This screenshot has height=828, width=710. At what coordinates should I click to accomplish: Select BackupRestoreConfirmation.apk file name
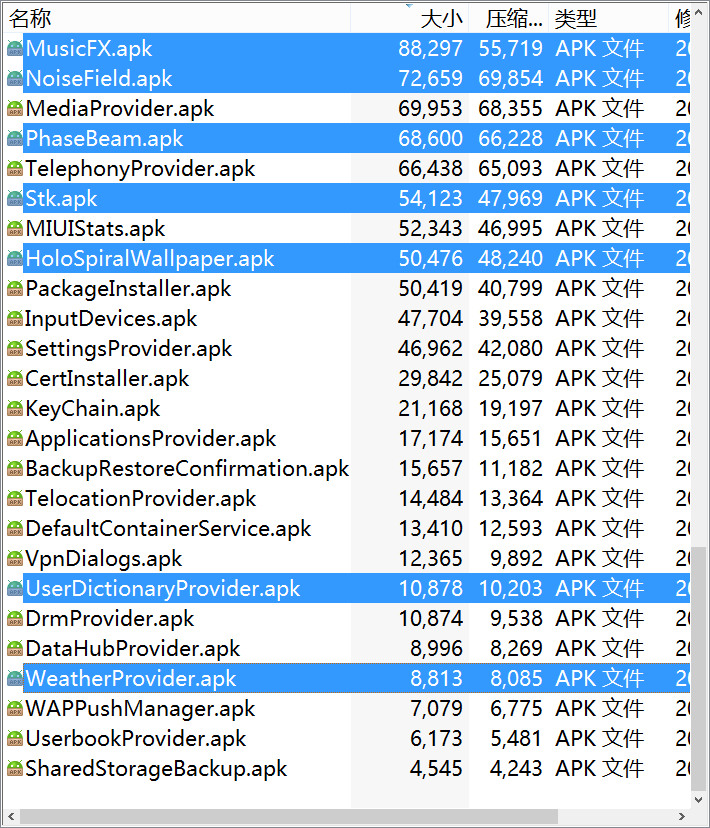(187, 469)
